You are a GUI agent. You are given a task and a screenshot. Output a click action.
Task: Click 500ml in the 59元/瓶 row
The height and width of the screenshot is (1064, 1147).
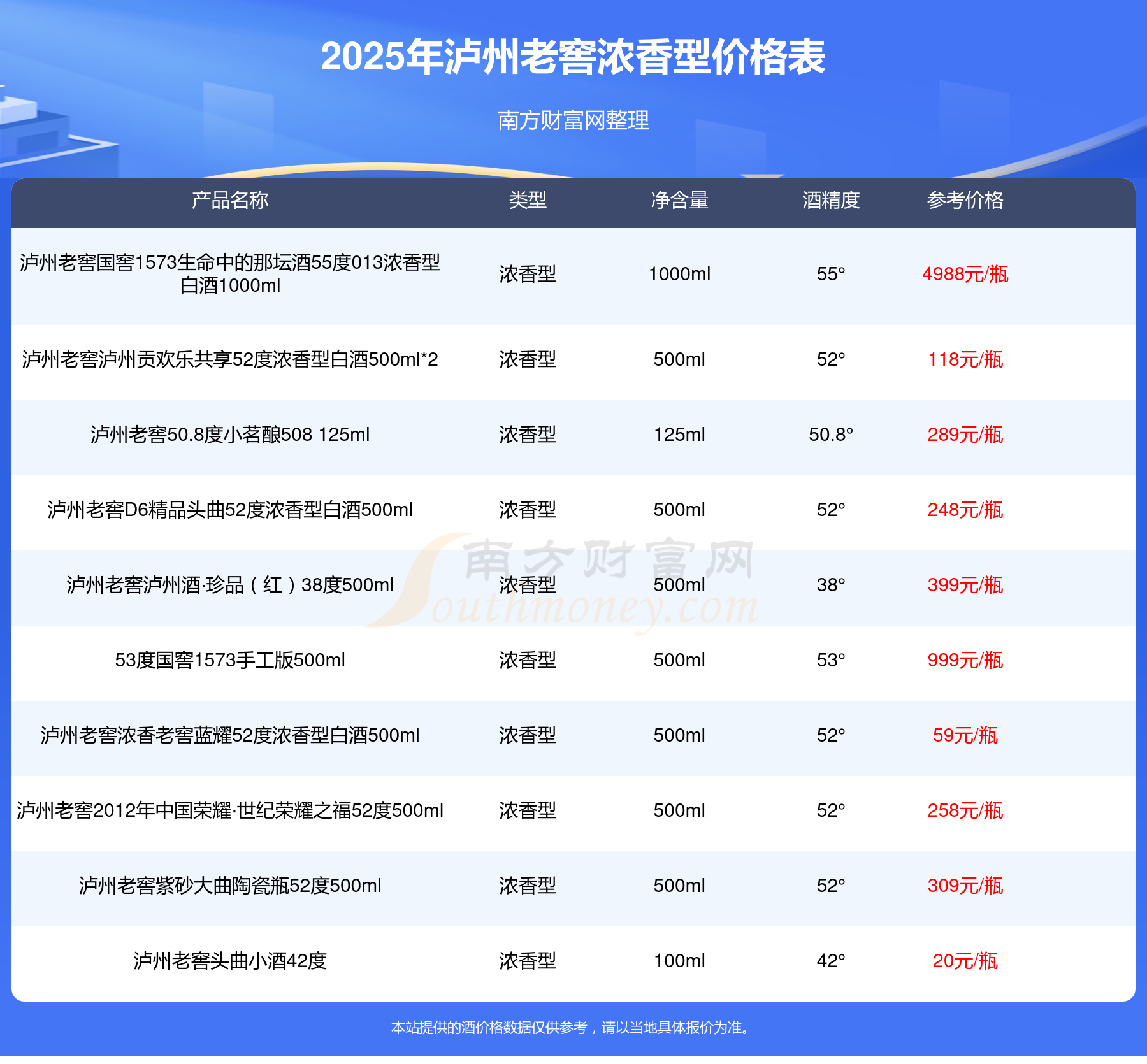(679, 735)
